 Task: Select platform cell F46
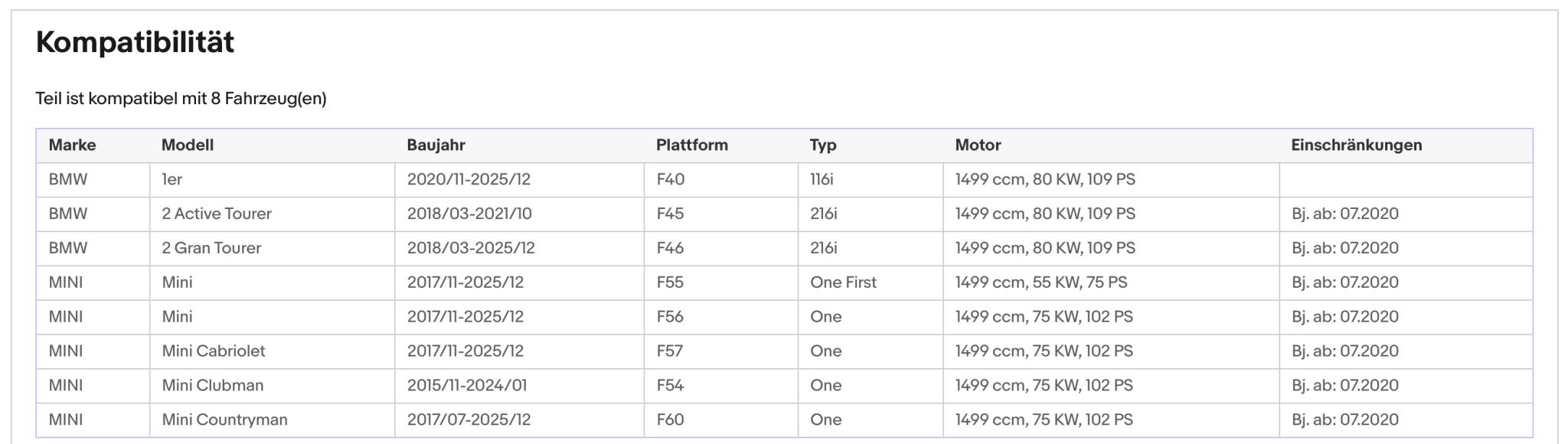click(x=721, y=249)
